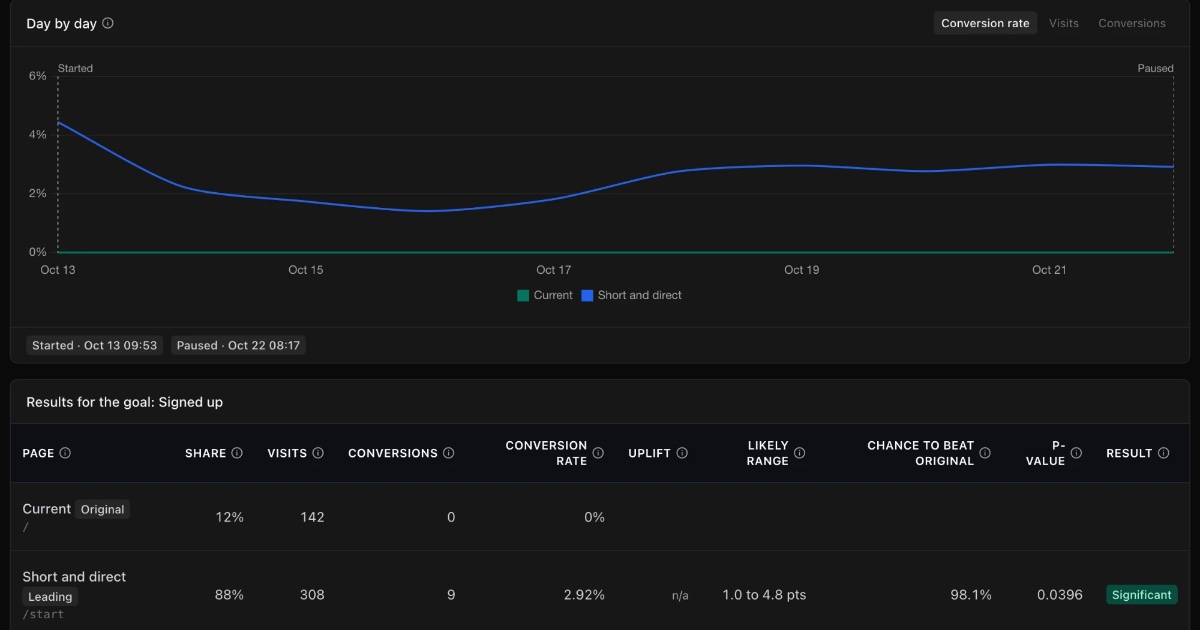The width and height of the screenshot is (1200, 630).
Task: Click the Oct 17 axis label
Action: tap(553, 270)
